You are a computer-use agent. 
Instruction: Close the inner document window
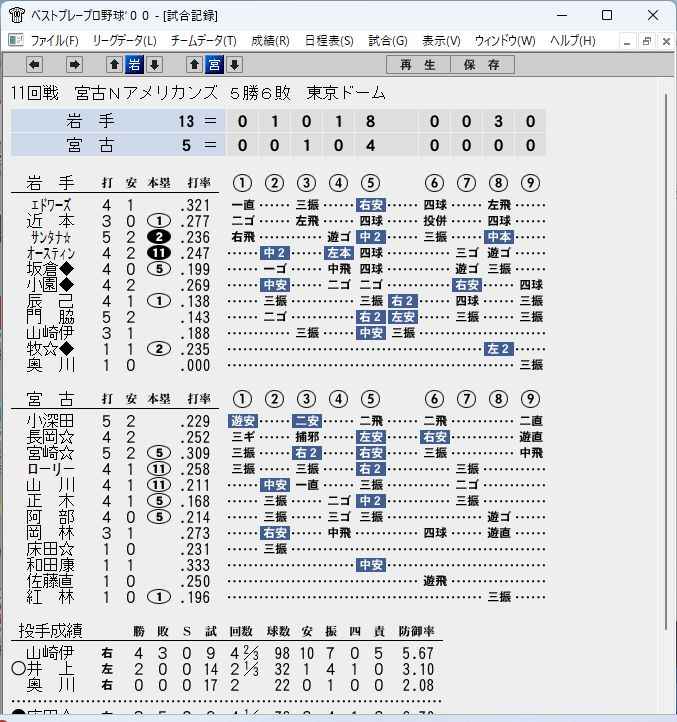pos(666,41)
